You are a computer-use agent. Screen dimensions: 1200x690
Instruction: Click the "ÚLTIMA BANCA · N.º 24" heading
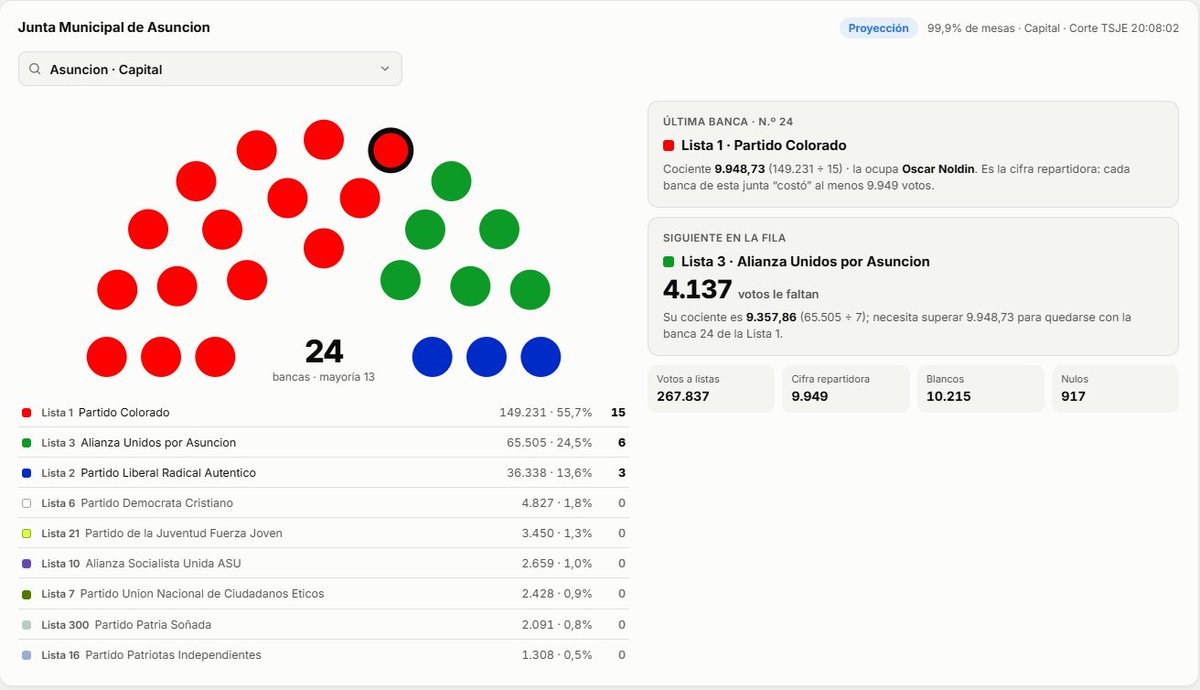(x=728, y=122)
